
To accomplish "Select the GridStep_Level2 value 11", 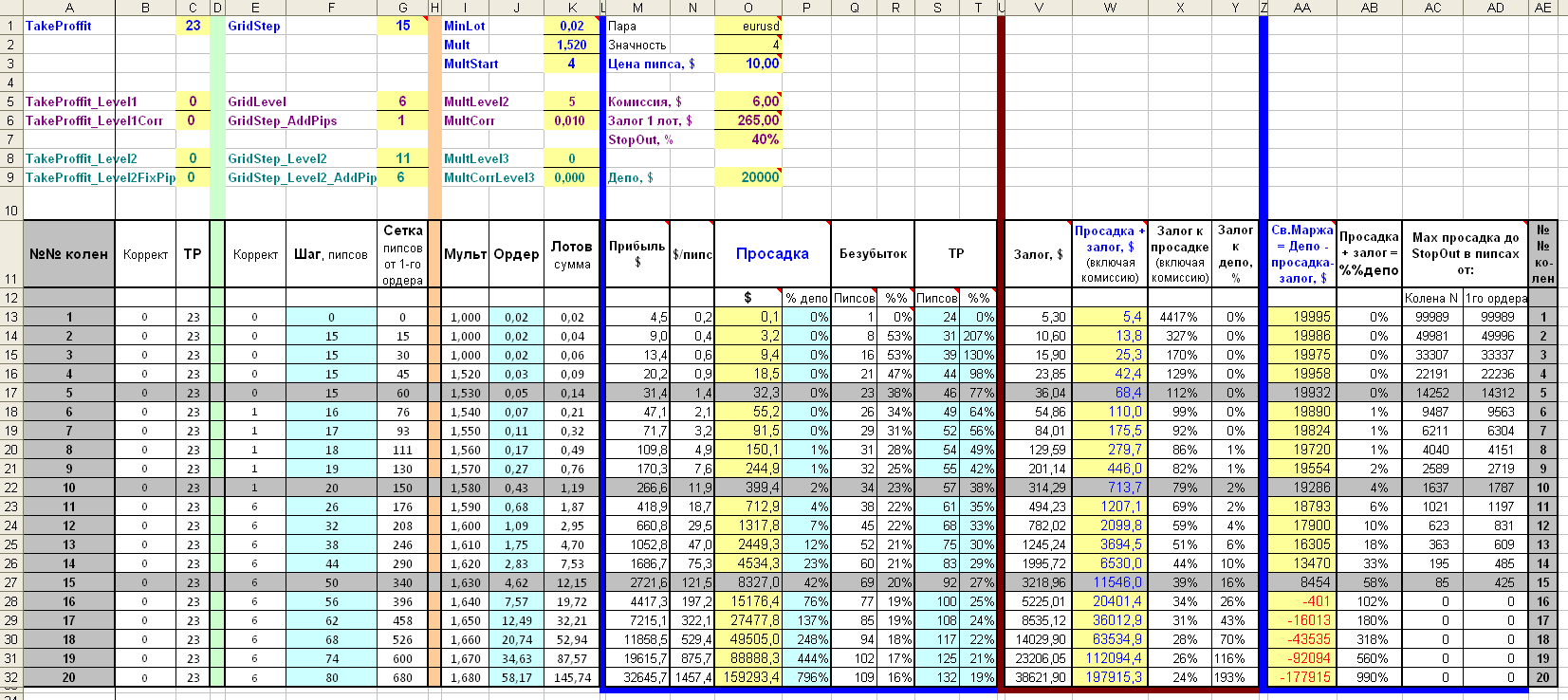I will (403, 158).
